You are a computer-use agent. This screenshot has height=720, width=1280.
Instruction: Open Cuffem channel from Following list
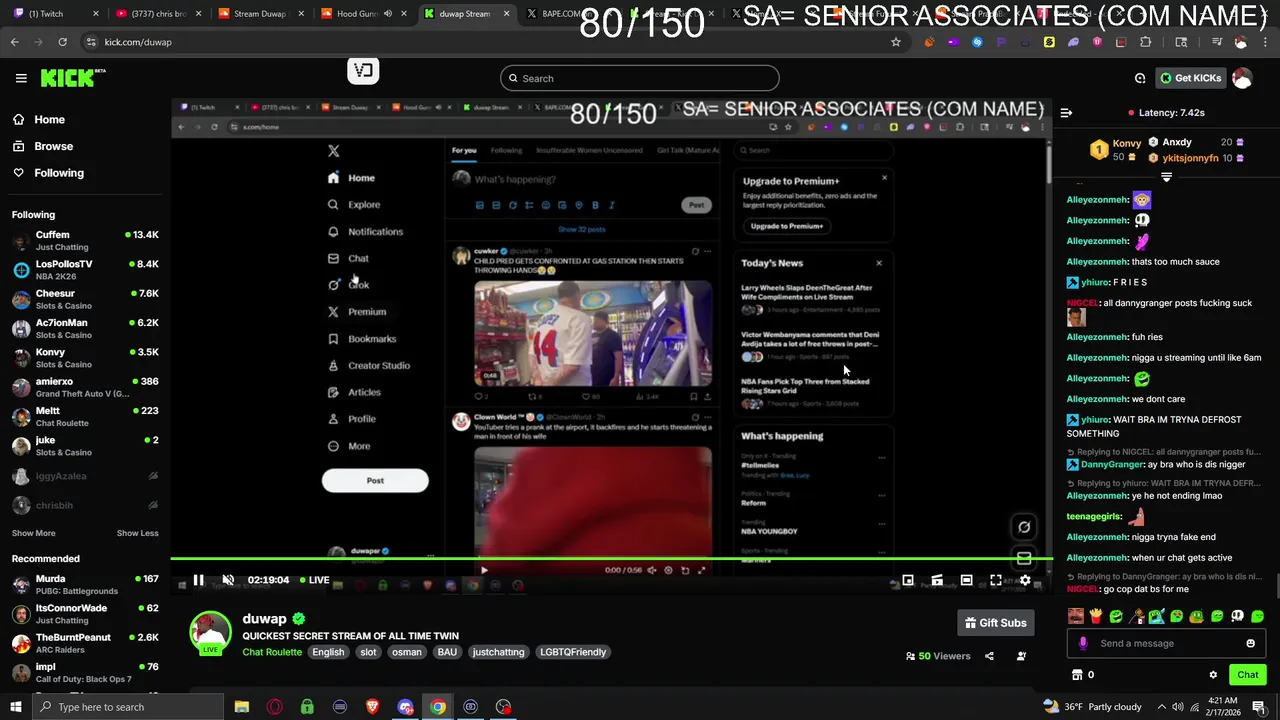[85, 240]
